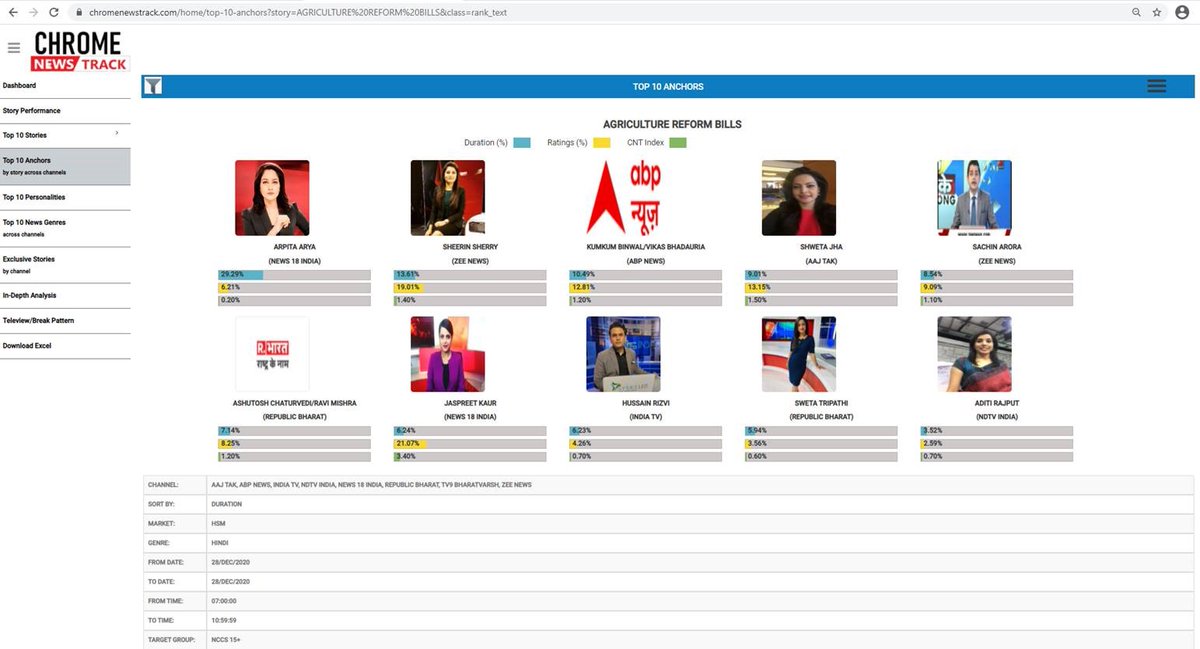This screenshot has height=649, width=1200.
Task: Click the browser forward arrow
Action: pyautogui.click(x=33, y=12)
